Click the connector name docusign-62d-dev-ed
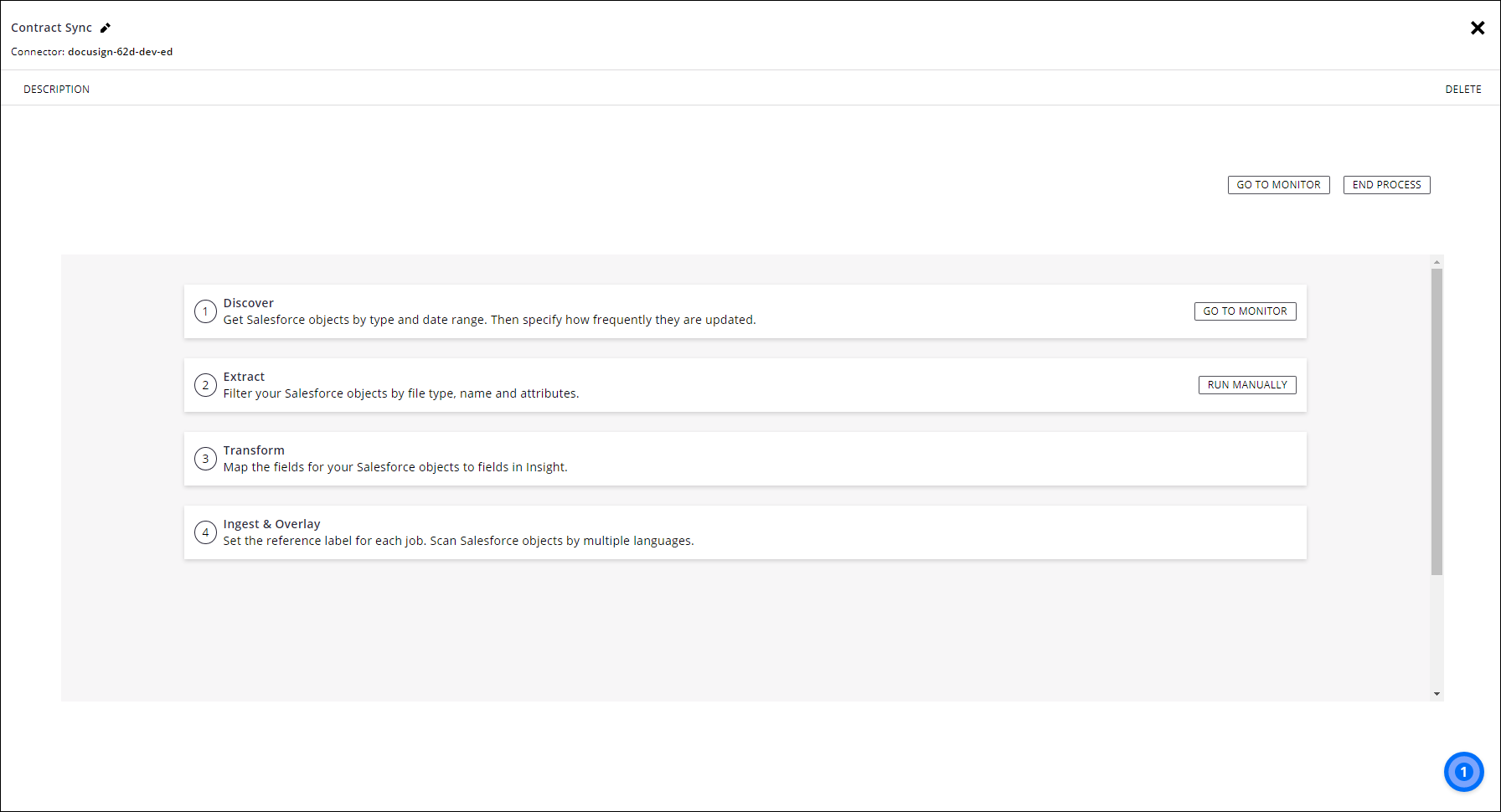1501x812 pixels. pyautogui.click(x=121, y=51)
